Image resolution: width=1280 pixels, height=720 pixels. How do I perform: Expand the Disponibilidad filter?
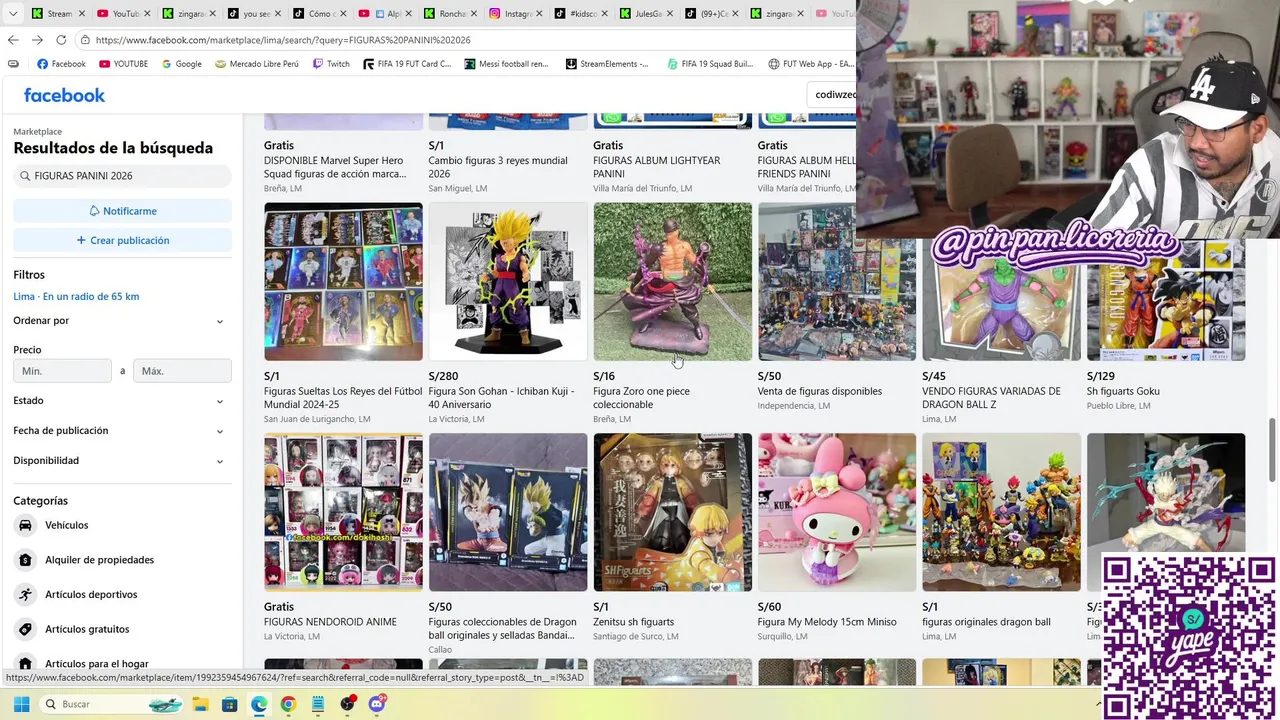[122, 461]
